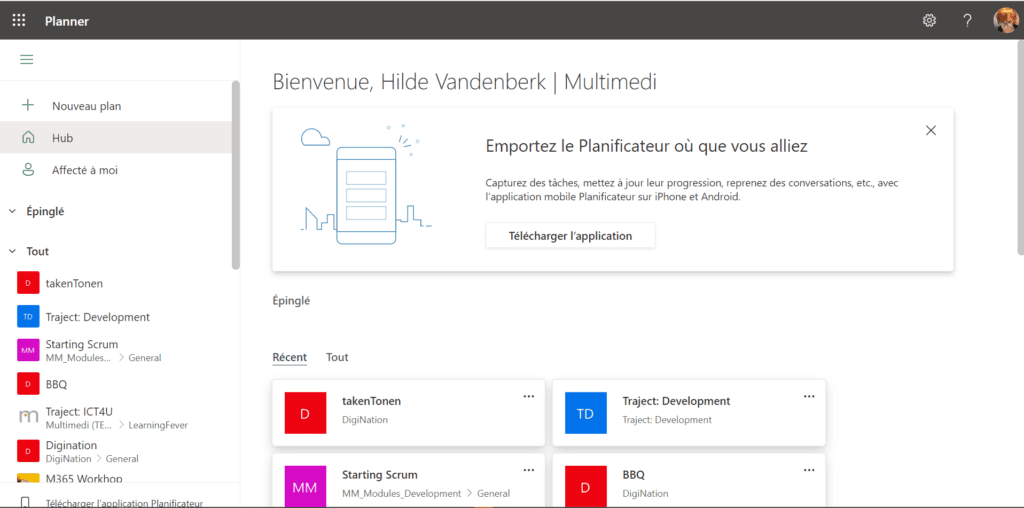Click the Télécharger l'application button
This screenshot has width=1024, height=508.
point(570,236)
